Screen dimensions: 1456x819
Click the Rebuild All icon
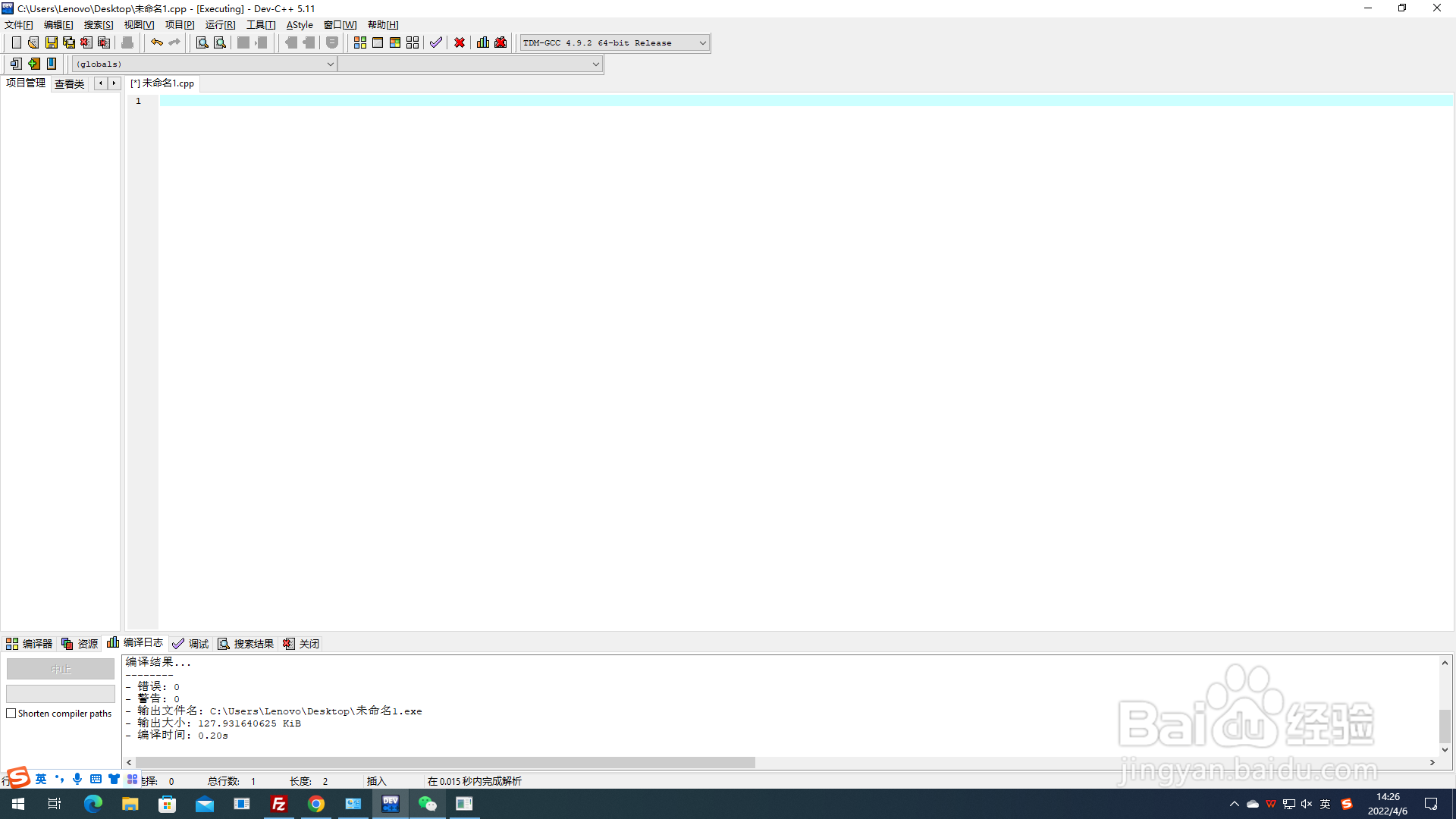413,42
